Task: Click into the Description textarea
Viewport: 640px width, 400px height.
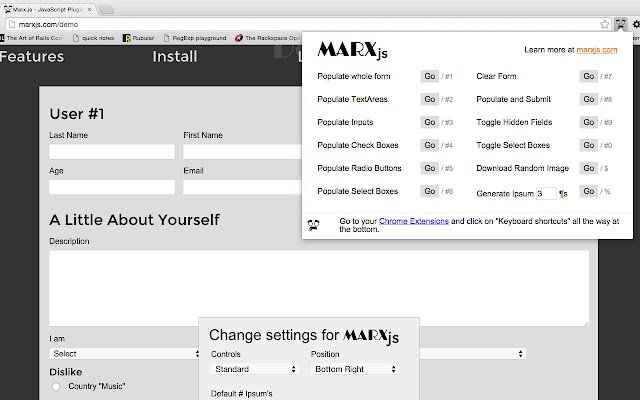Action: tap(319, 288)
